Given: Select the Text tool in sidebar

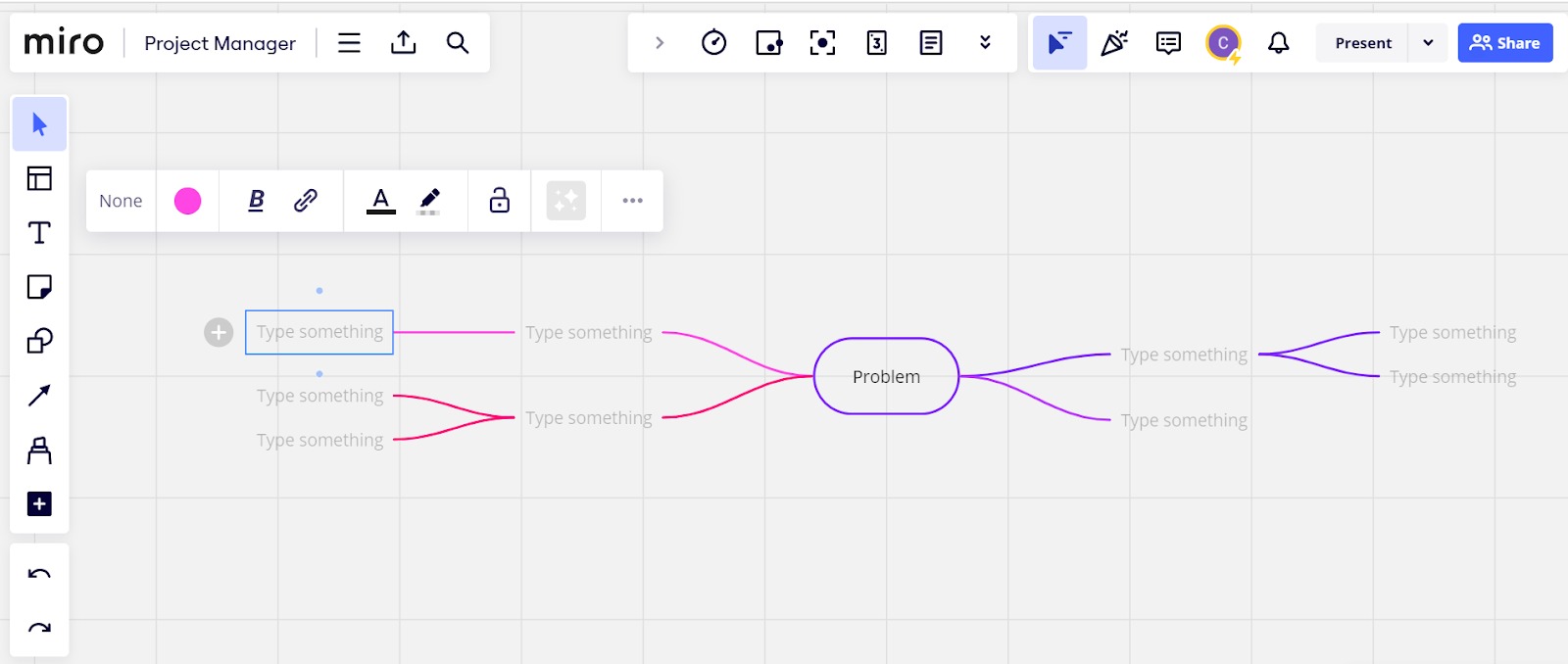Looking at the screenshot, I should tap(39, 233).
